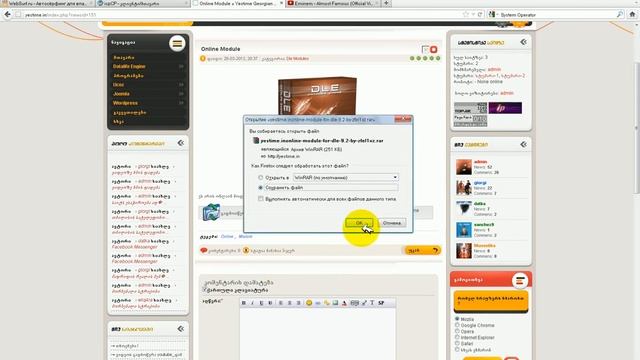The image size is (640, 360).
Task: Click the Dle Modules category link
Action: [x=297, y=59]
